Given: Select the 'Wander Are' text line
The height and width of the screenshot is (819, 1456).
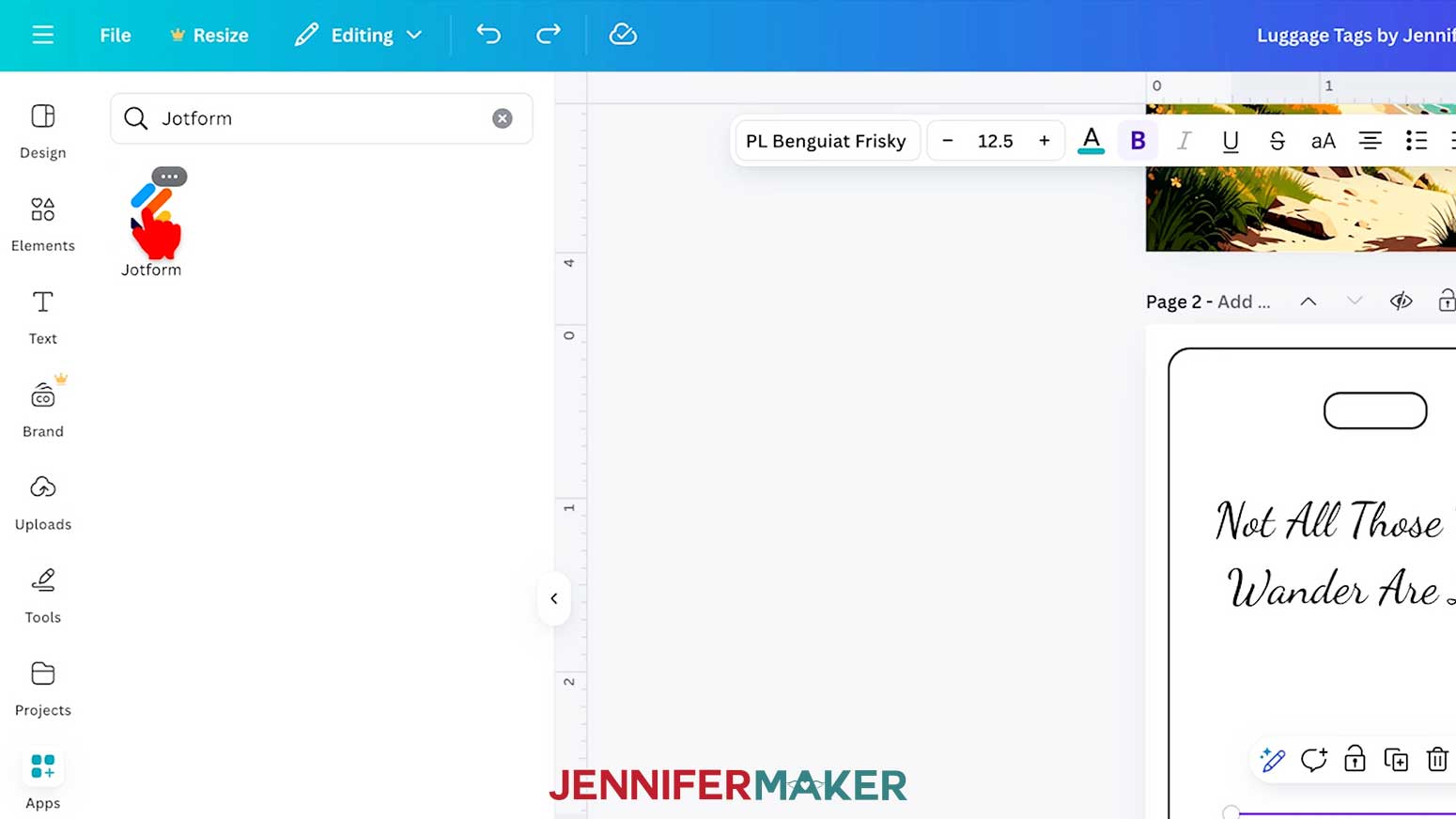Looking at the screenshot, I should tap(1333, 589).
